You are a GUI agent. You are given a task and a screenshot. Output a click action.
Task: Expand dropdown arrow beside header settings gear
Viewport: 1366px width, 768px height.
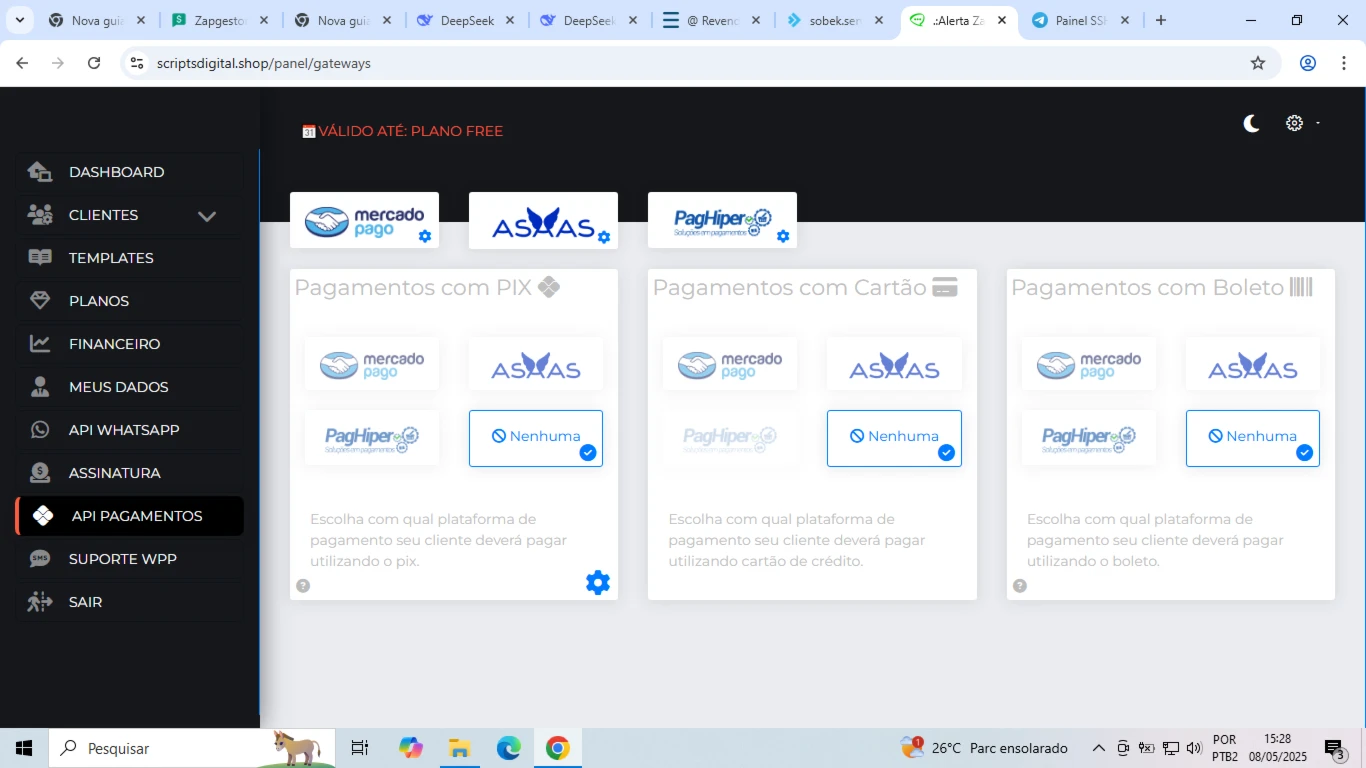[1318, 123]
